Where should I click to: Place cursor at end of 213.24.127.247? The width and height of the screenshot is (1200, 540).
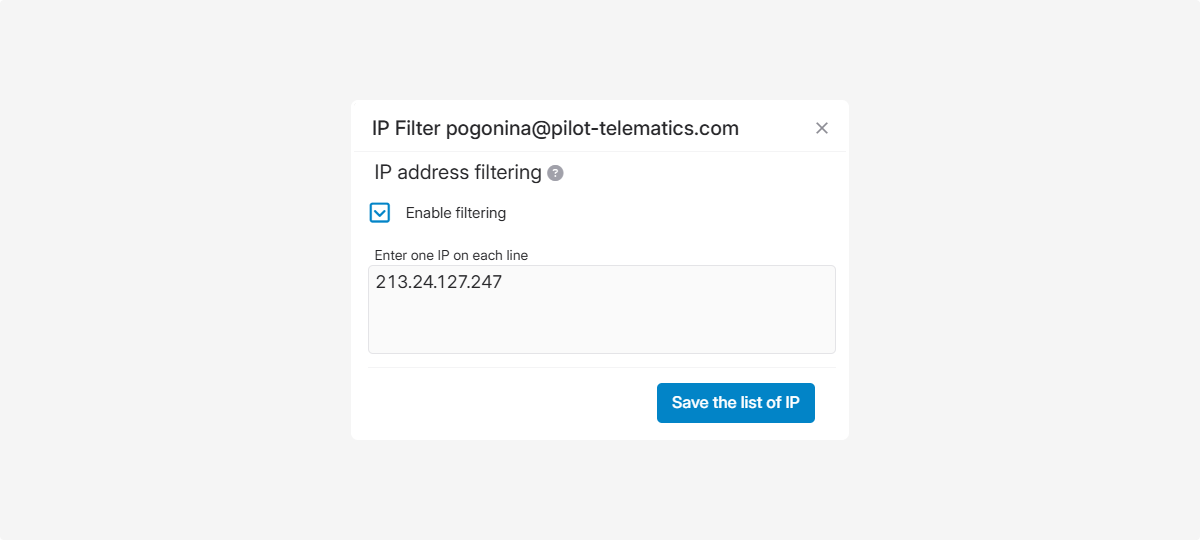[x=503, y=282]
